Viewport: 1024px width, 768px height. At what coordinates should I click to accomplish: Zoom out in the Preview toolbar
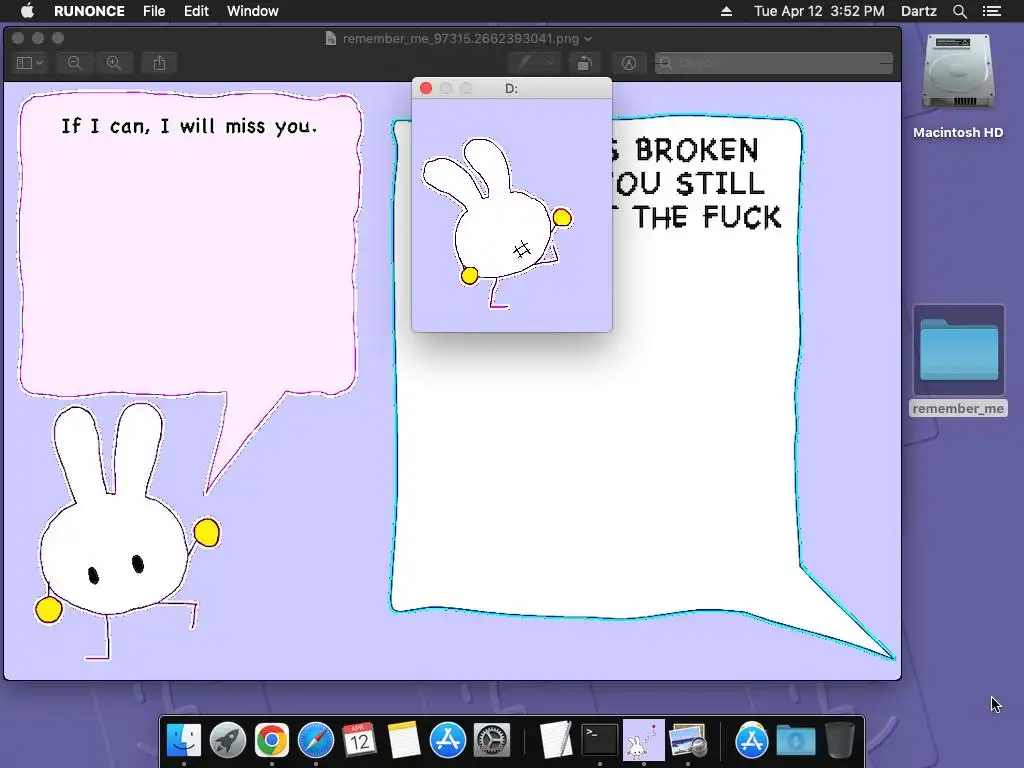pos(74,63)
